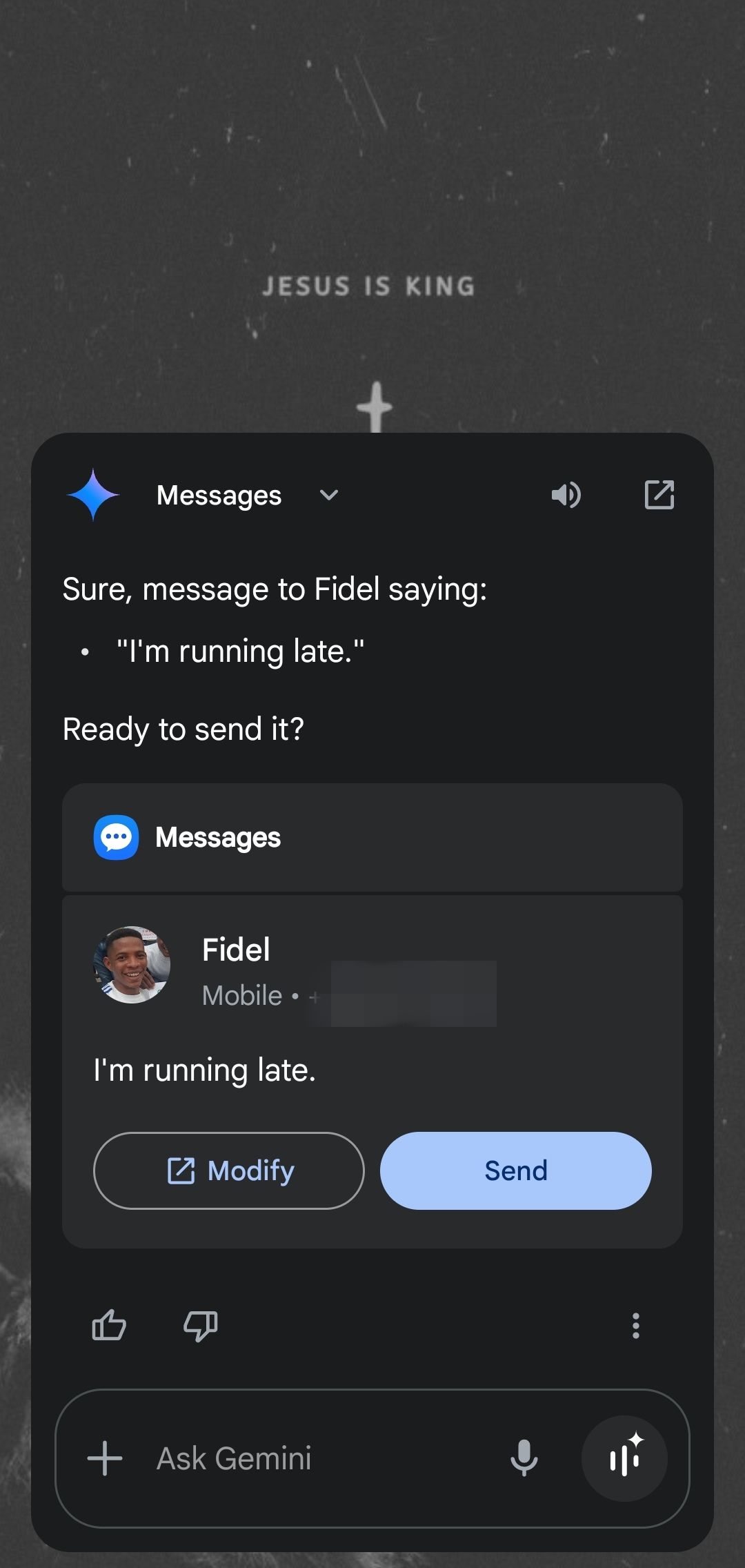
Task: Open the Messages header label menu
Action: click(219, 495)
